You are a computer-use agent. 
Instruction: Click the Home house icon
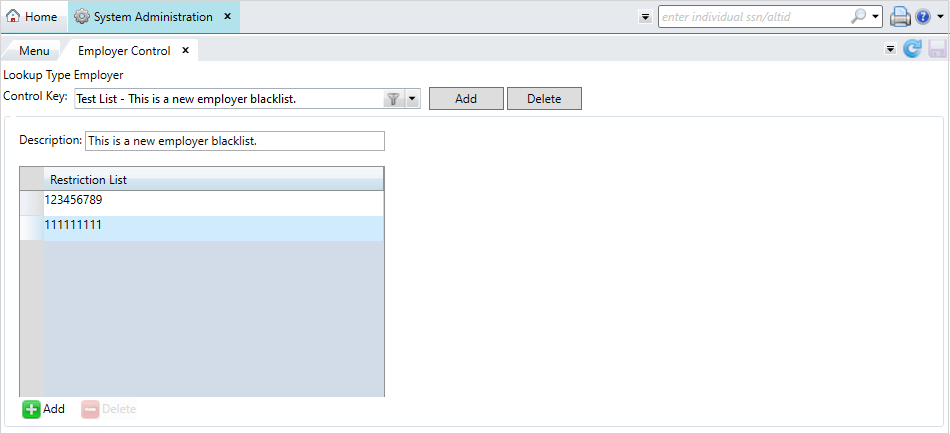click(x=14, y=17)
